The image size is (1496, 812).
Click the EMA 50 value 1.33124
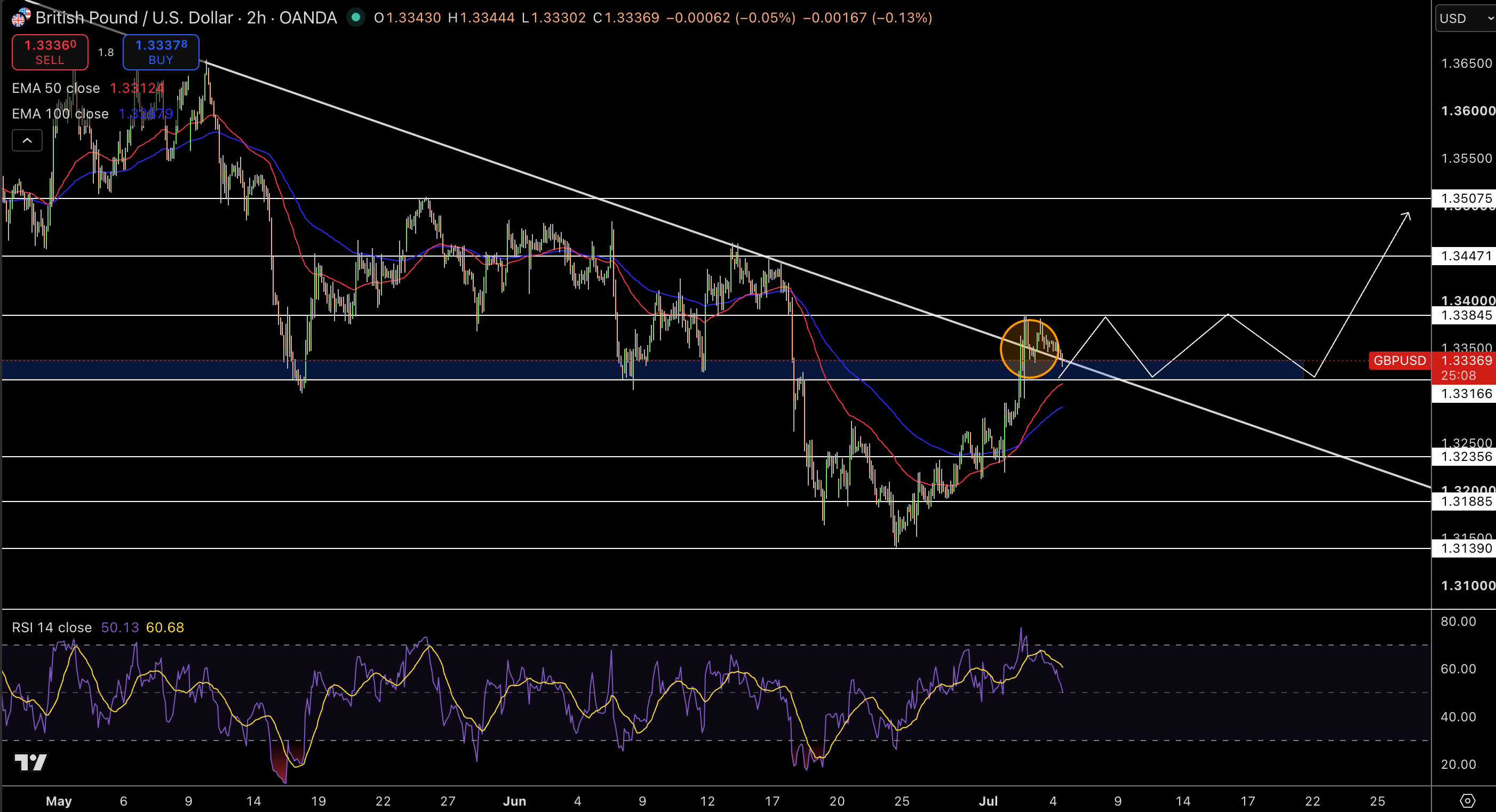[137, 88]
